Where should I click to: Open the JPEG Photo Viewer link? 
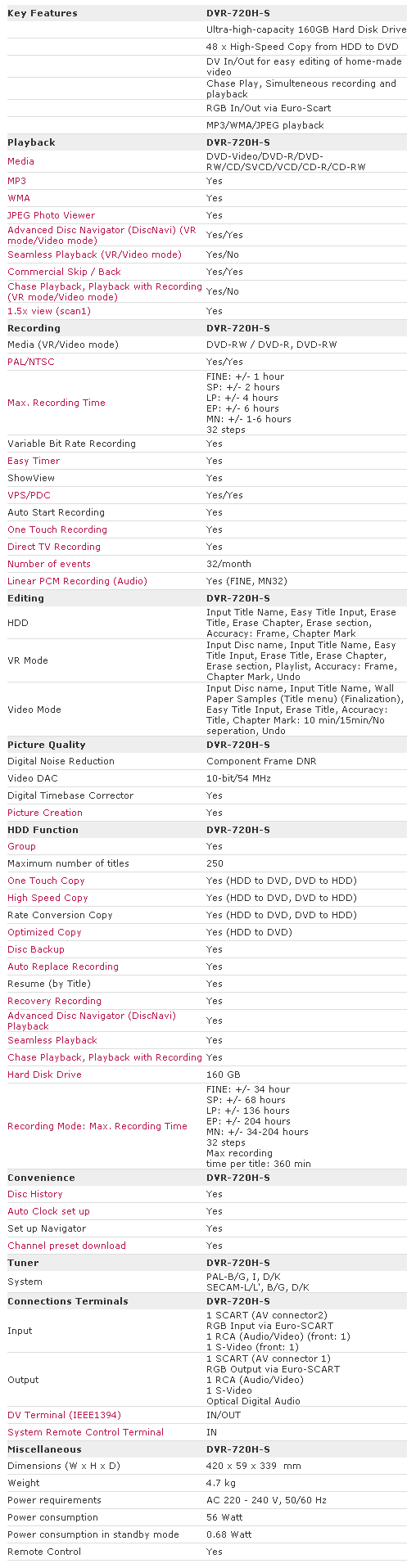coord(51,215)
